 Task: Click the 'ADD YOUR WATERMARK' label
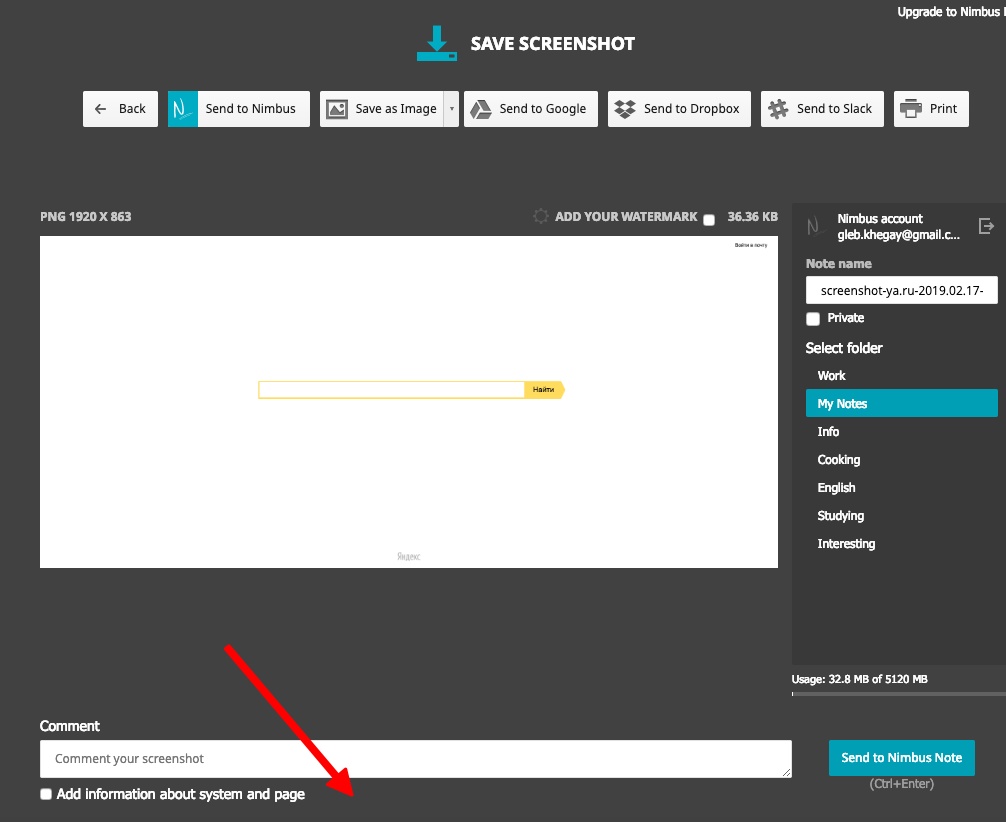click(626, 217)
